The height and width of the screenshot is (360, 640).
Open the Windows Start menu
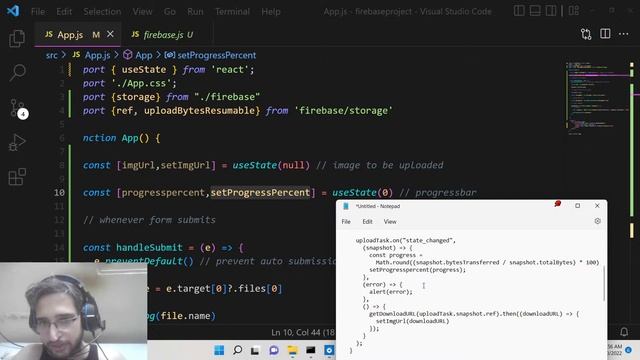coord(219,350)
